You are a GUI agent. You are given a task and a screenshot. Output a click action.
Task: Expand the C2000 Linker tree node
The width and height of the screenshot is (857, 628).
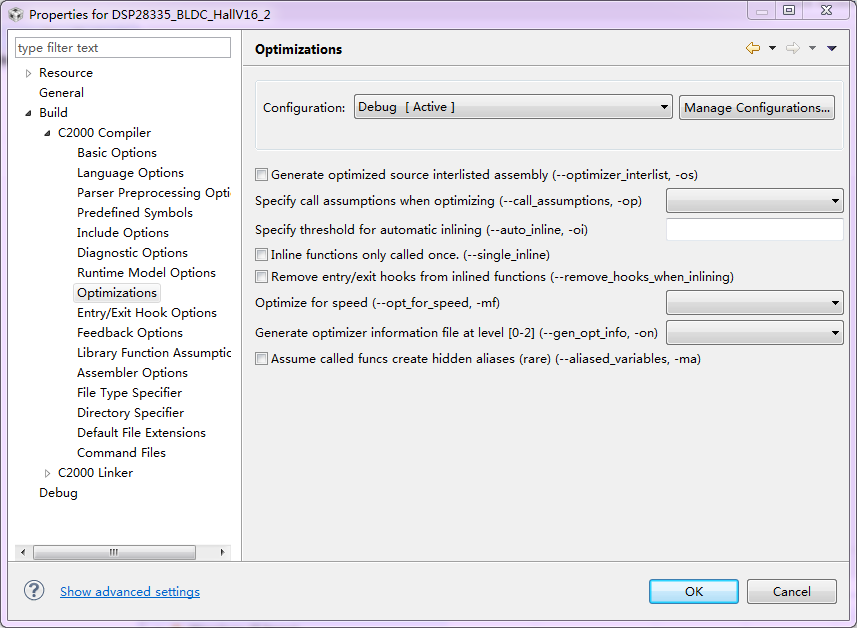tap(48, 473)
